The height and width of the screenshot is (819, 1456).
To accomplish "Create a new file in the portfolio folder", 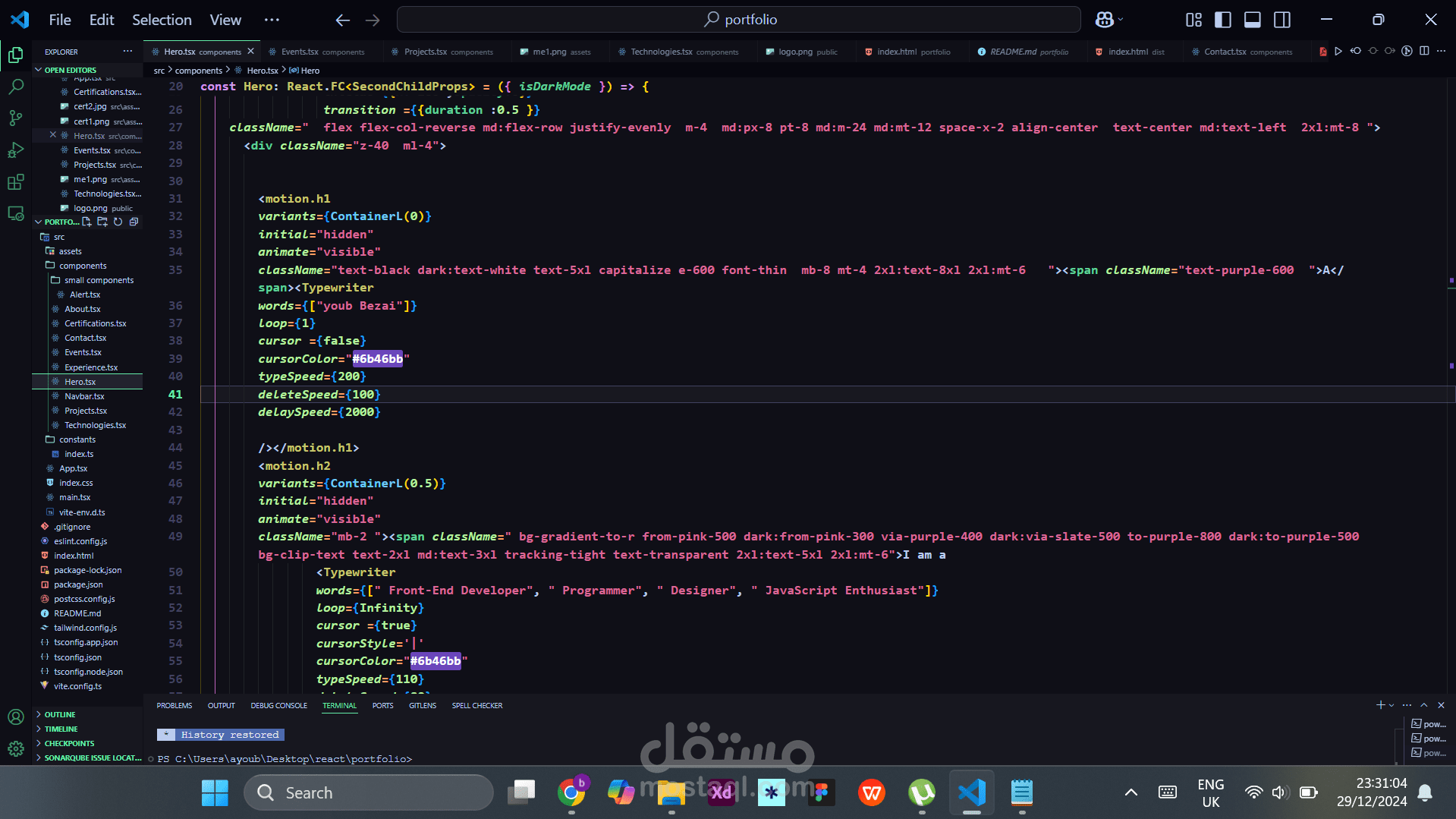I will (86, 222).
